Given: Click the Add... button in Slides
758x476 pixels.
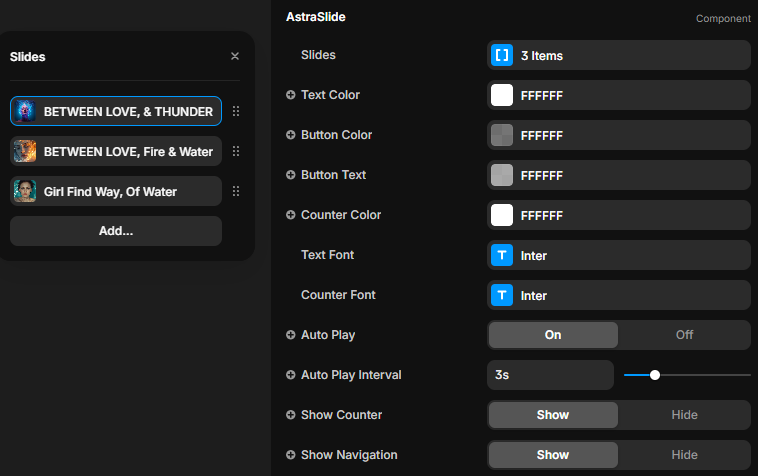Looking at the screenshot, I should pyautogui.click(x=116, y=231).
